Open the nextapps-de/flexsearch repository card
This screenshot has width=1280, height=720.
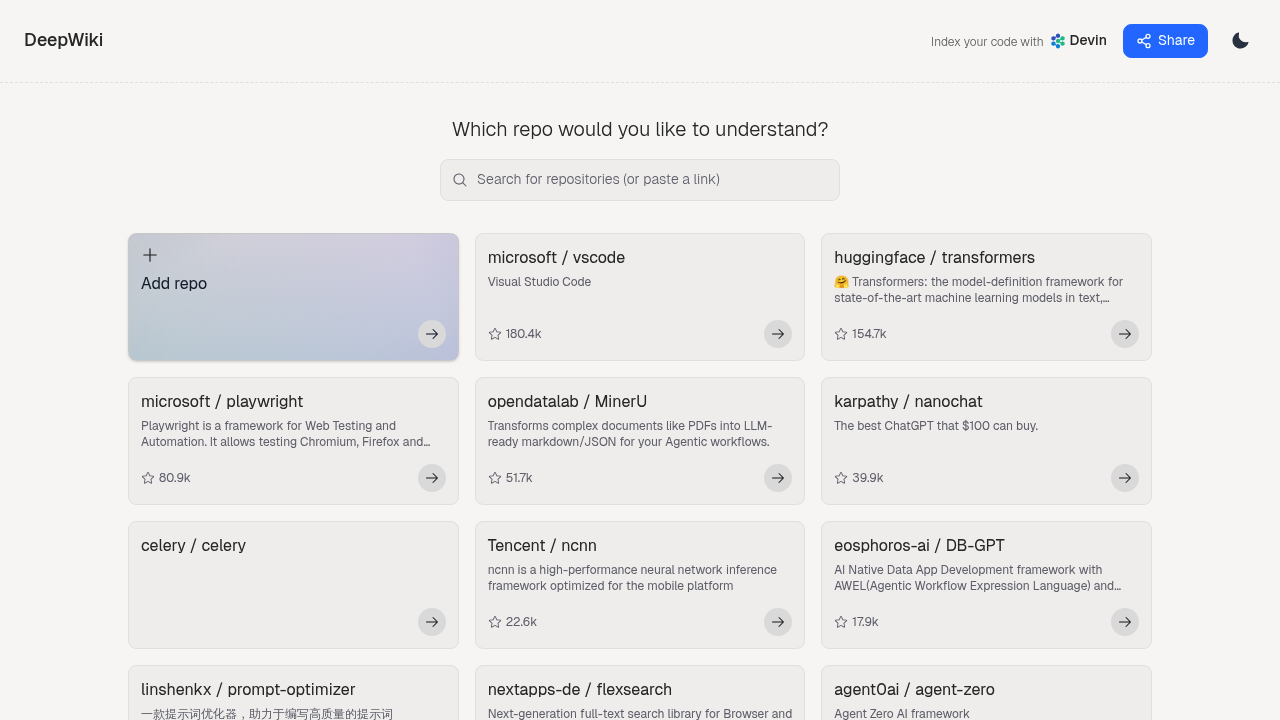click(640, 690)
